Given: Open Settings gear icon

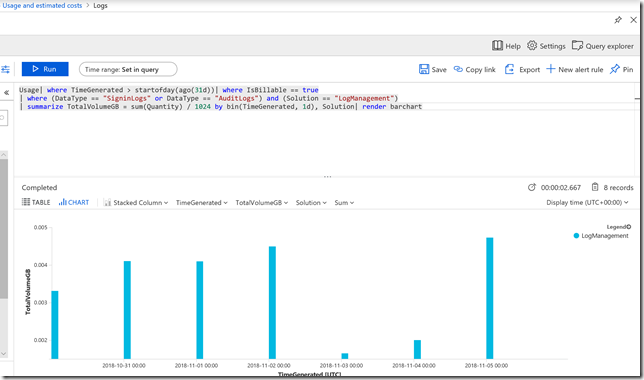Looking at the screenshot, I should coord(532,46).
